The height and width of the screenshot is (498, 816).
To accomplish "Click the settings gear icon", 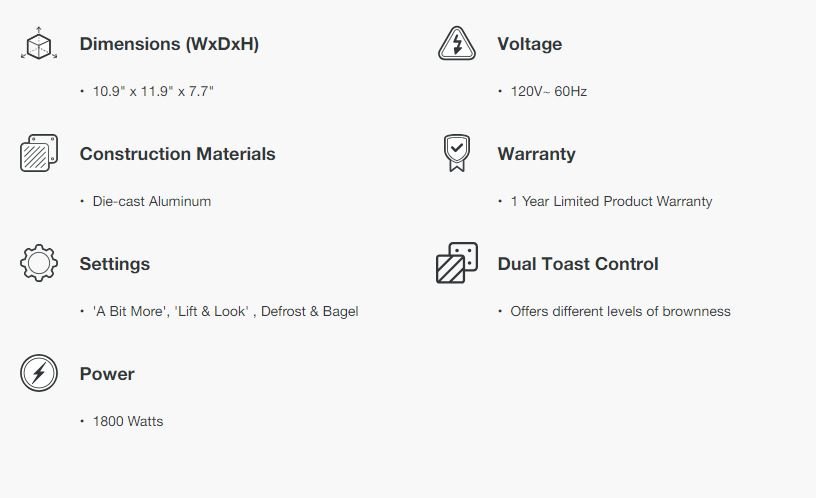I will coord(39,263).
